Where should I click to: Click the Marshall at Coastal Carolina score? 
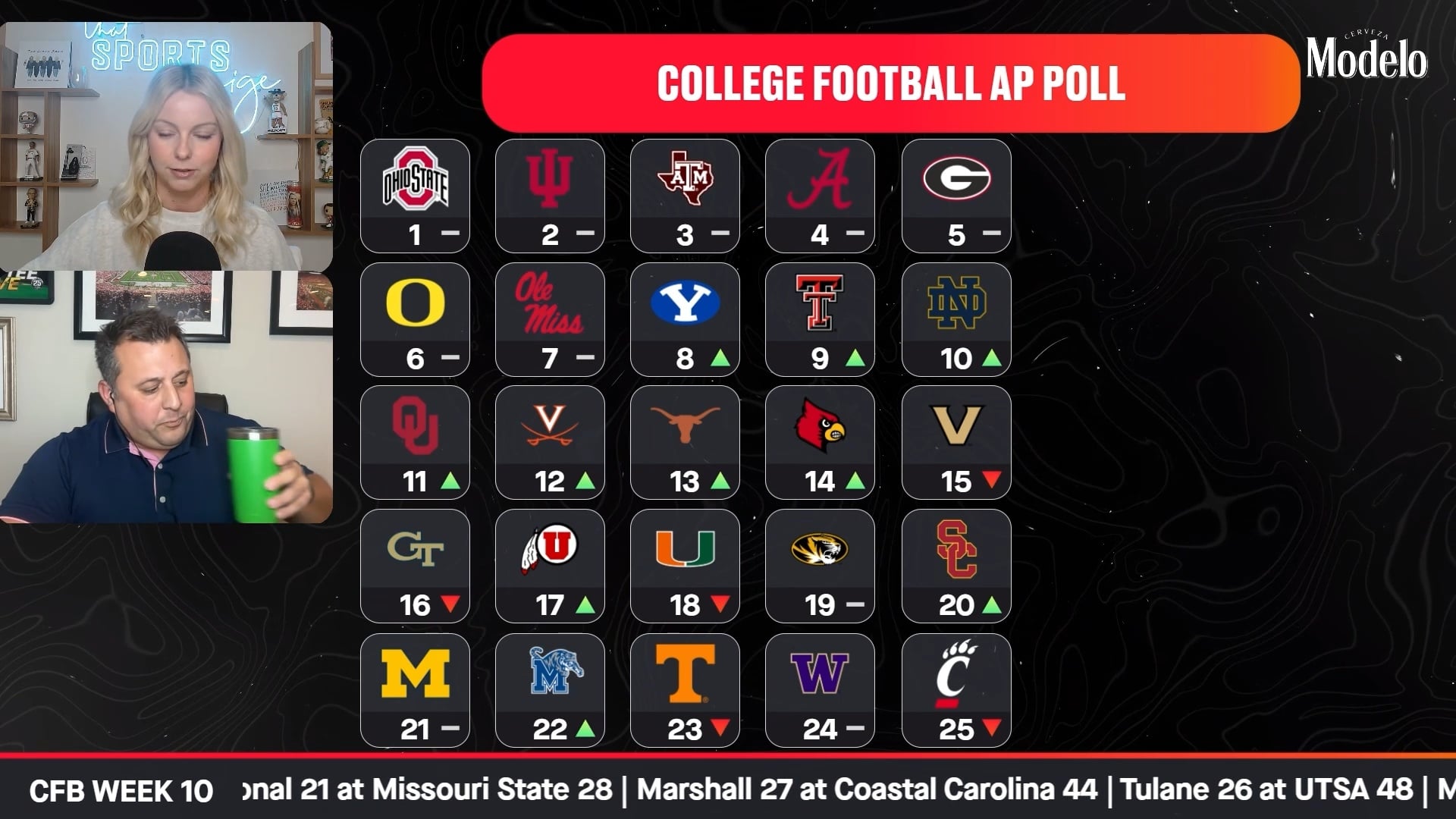[867, 789]
